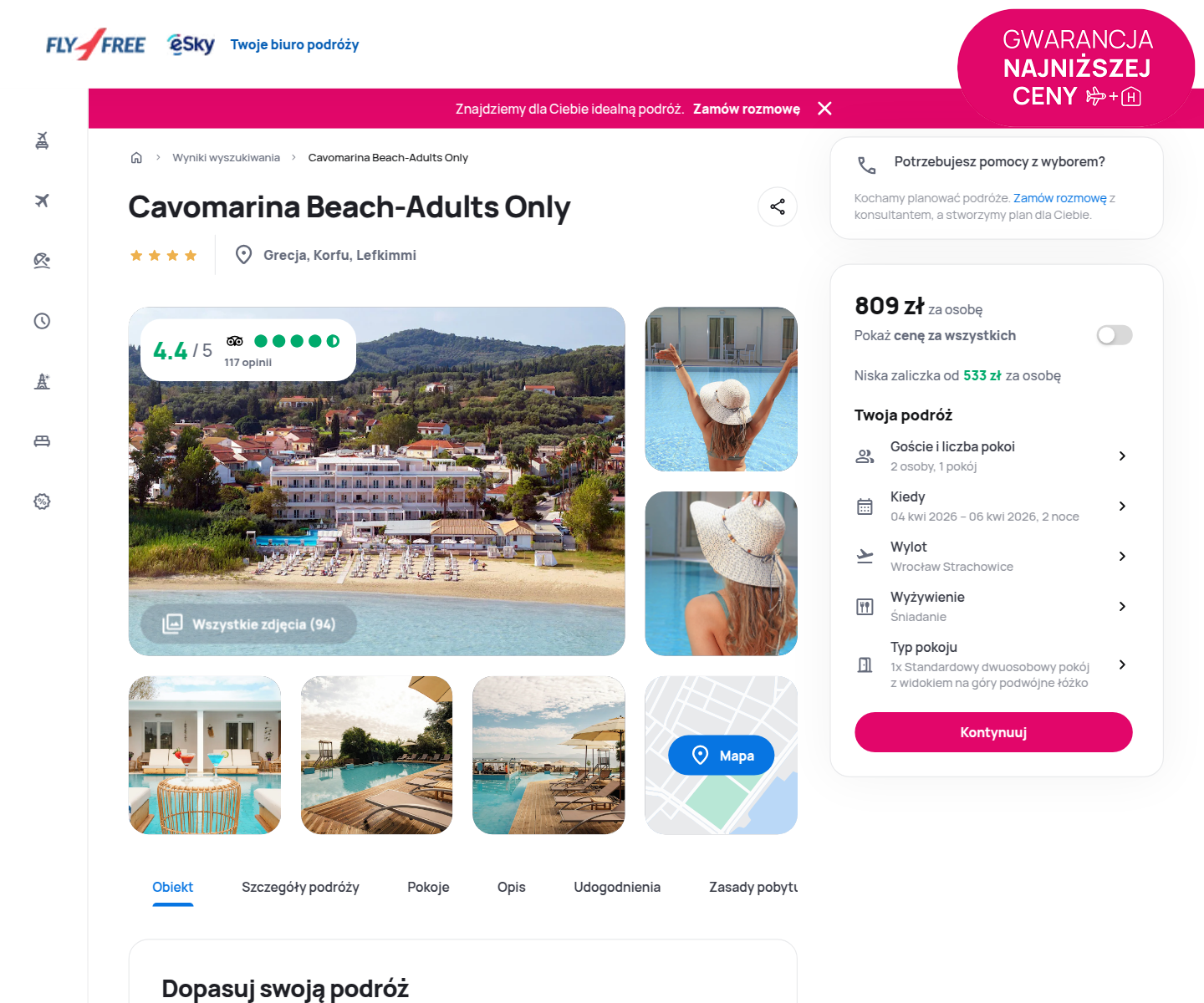Viewport: 1204px width, 1003px height.
Task: Open 'Wszystkie zdjęcia (94)' gallery overlay
Action: [x=249, y=624]
